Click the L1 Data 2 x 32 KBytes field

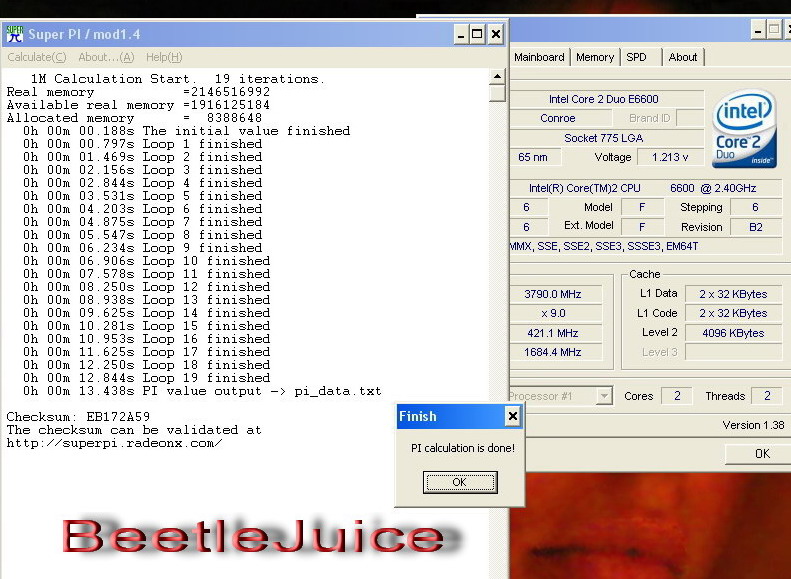[x=733, y=294]
